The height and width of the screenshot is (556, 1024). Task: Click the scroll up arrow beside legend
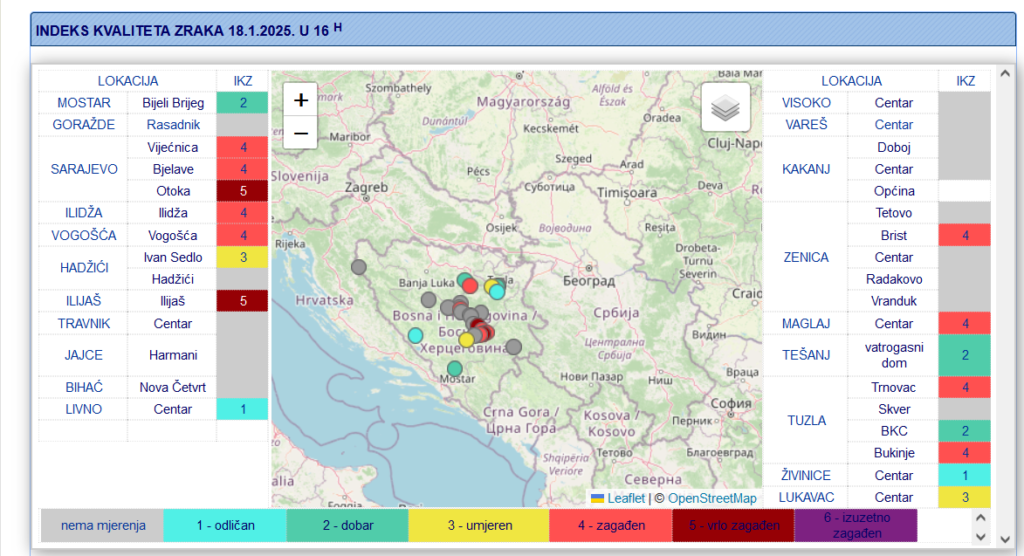tap(979, 517)
